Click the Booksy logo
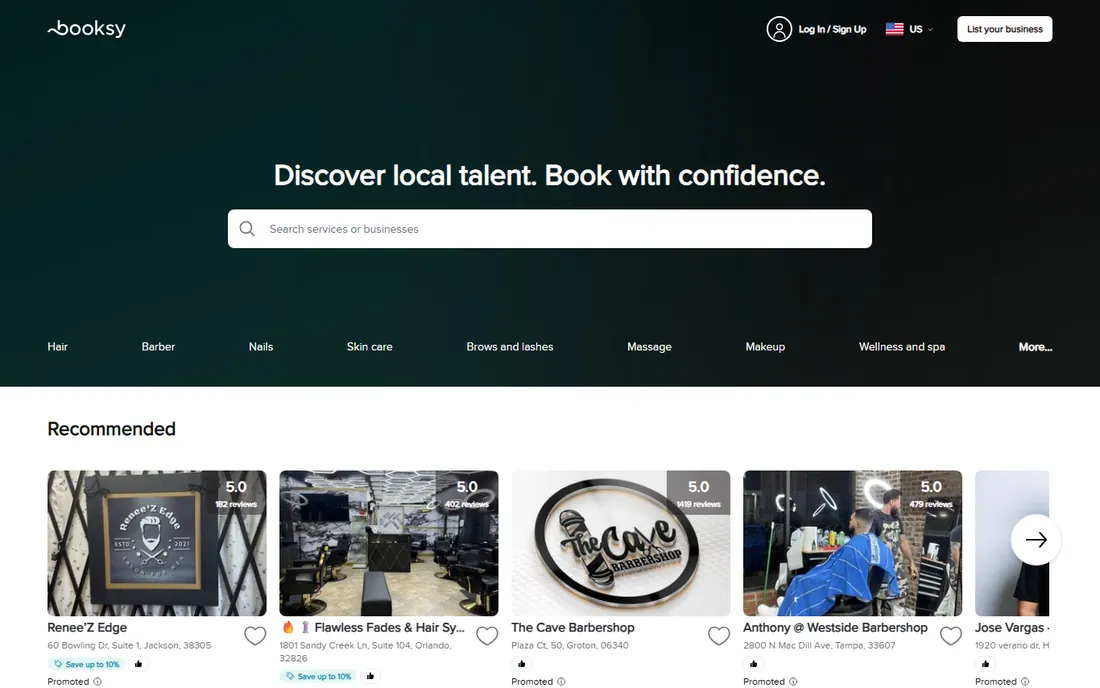The height and width of the screenshot is (688, 1100). point(86,29)
